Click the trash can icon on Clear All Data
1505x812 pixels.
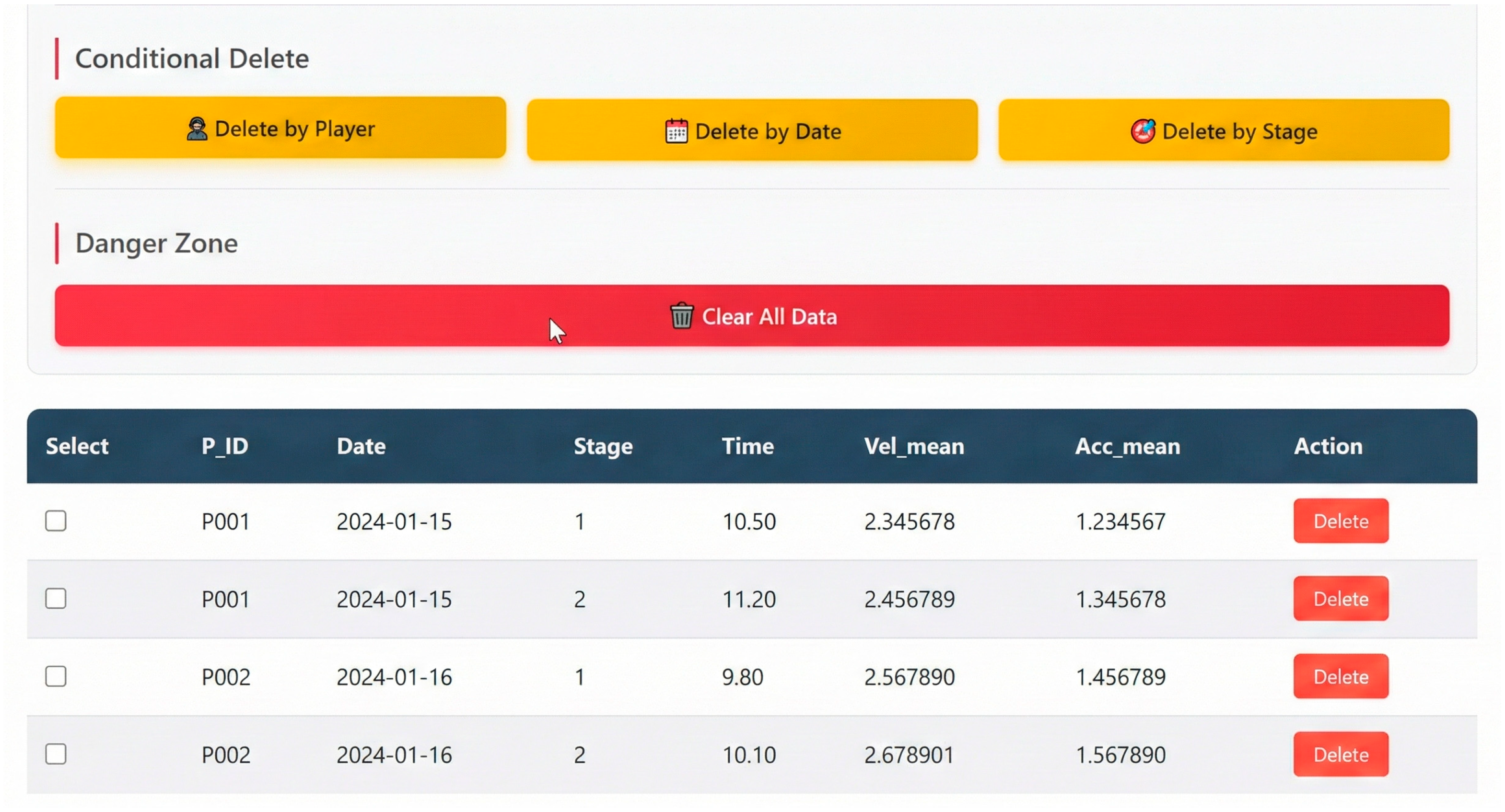tap(681, 316)
